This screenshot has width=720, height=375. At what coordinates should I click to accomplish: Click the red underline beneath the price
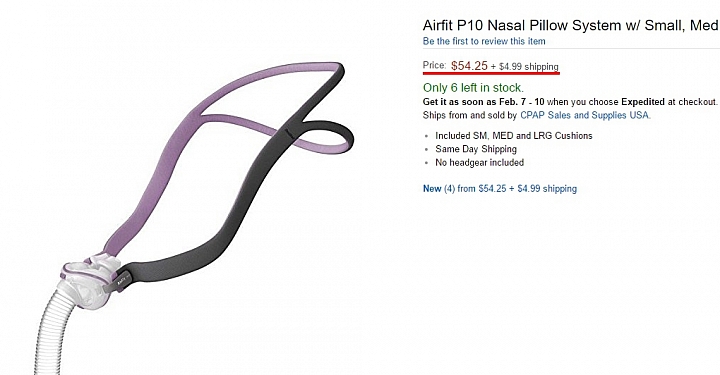click(491, 73)
